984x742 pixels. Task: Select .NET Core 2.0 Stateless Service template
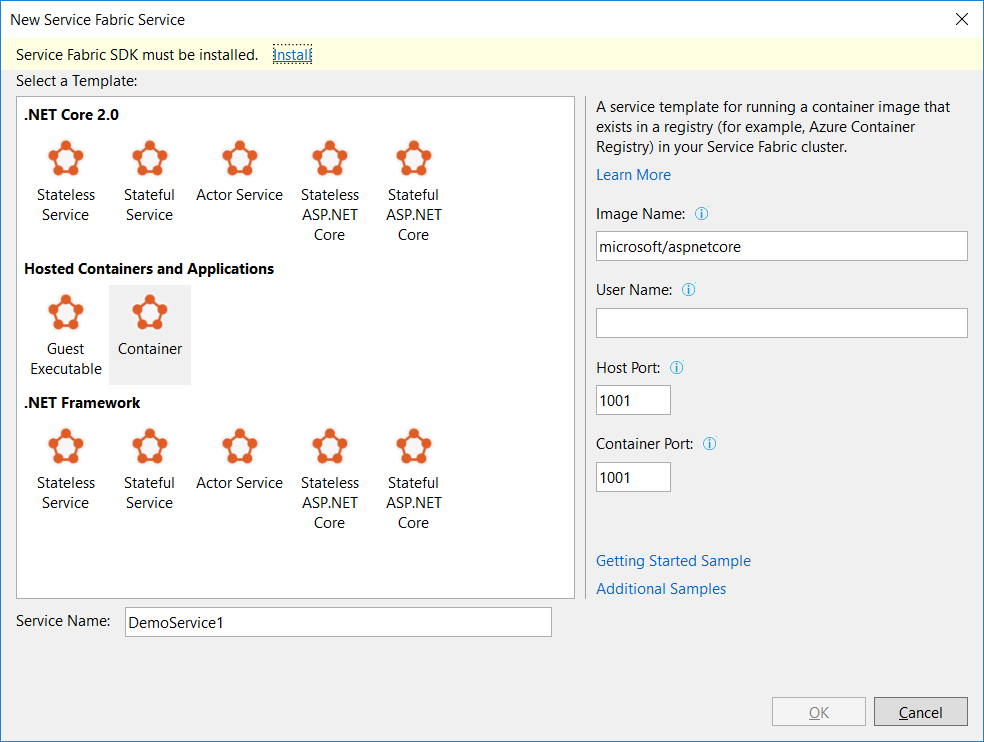[66, 180]
